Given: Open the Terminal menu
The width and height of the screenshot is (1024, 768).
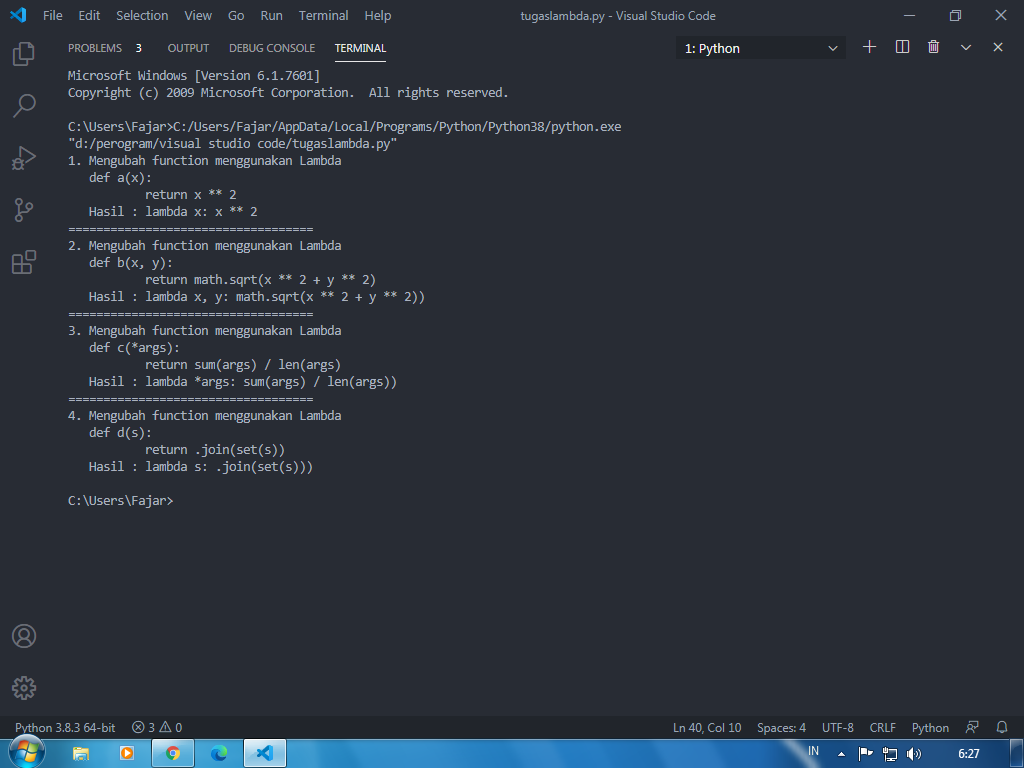Looking at the screenshot, I should click(x=323, y=15).
